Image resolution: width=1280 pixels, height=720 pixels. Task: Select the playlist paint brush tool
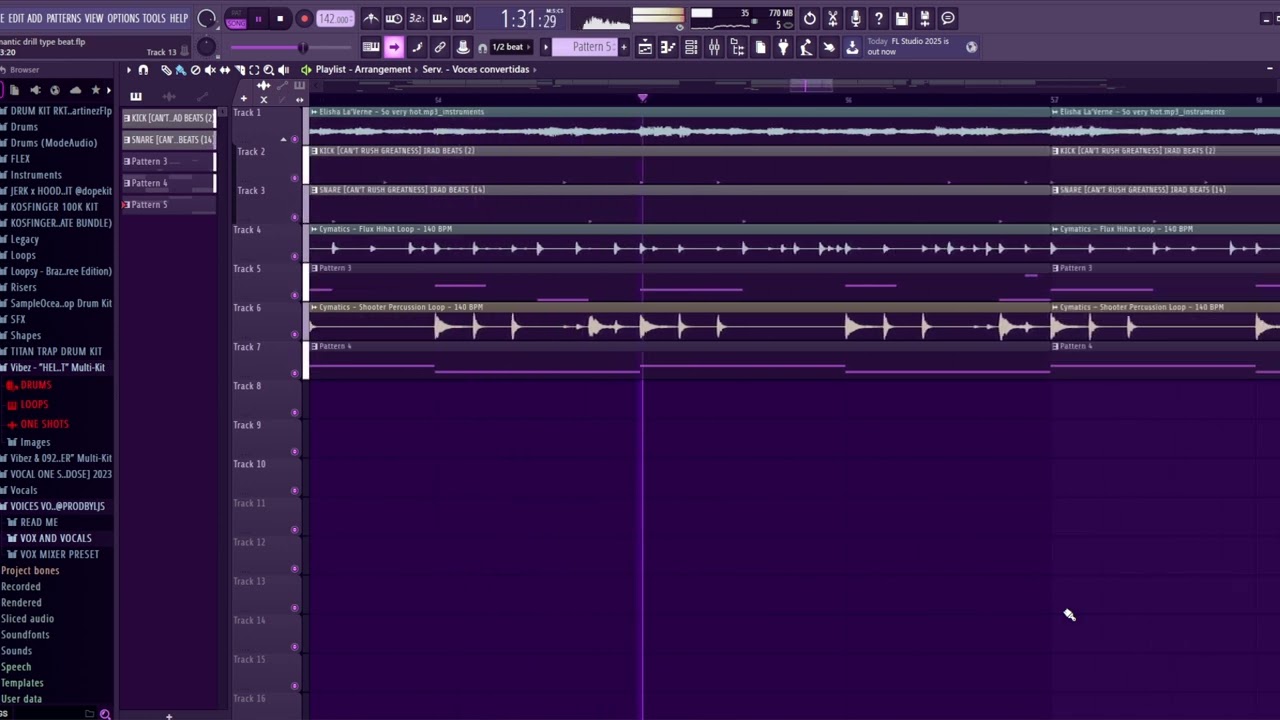181,70
